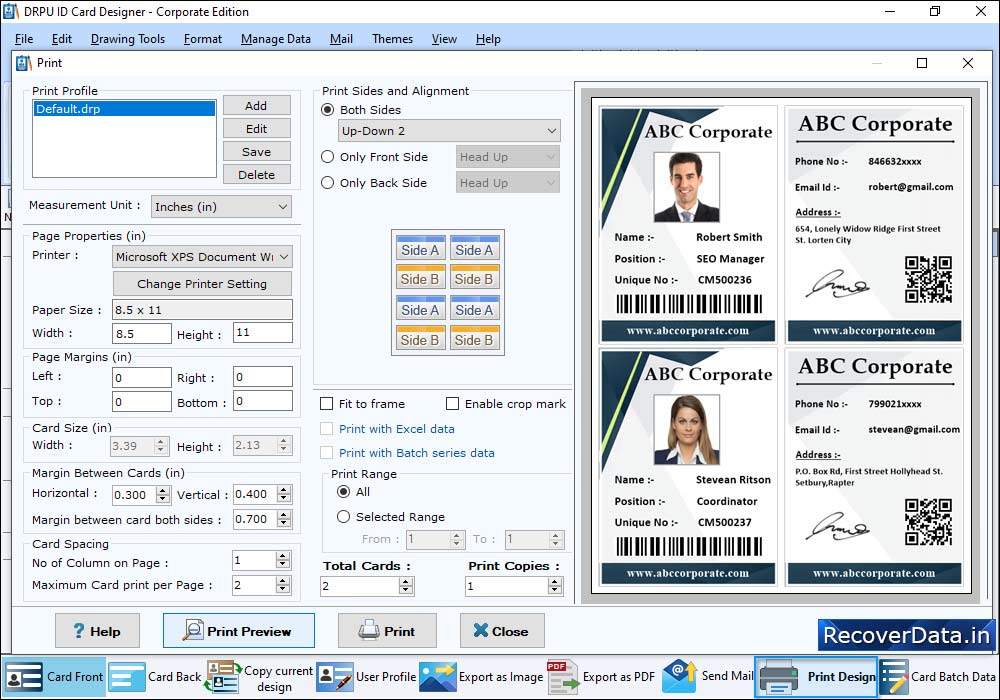
Task: Click Robert Smith's photo in preview
Action: (686, 187)
